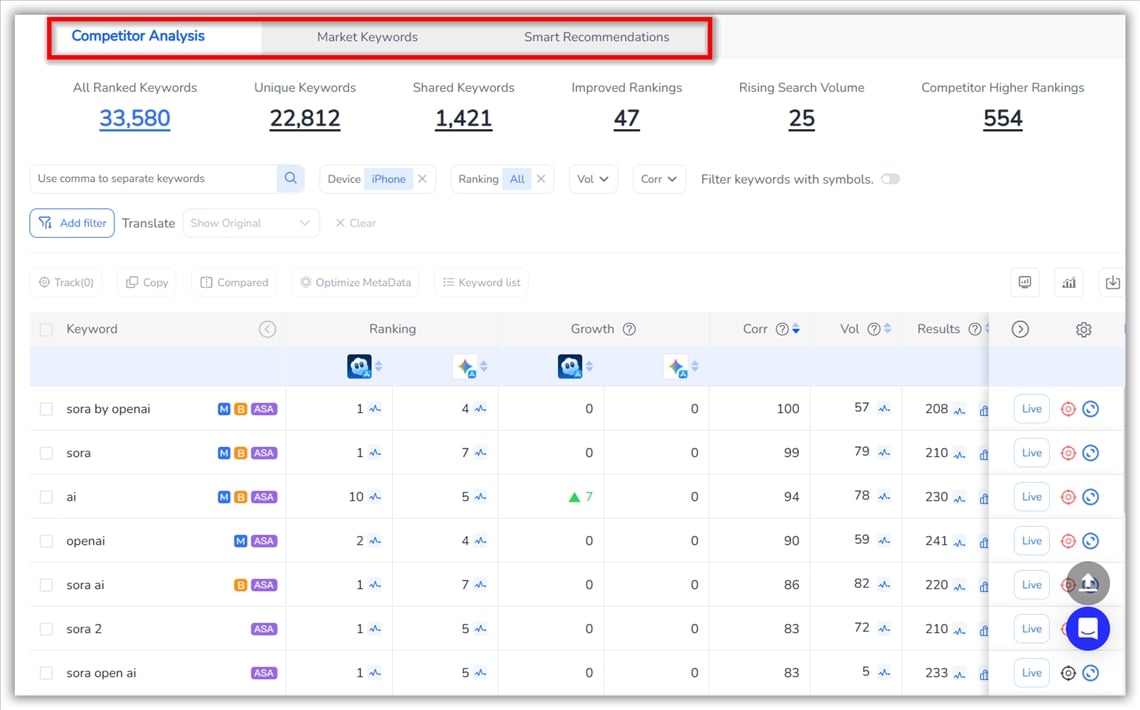Click the download export icon
This screenshot has width=1140, height=710.
pyautogui.click(x=1112, y=283)
